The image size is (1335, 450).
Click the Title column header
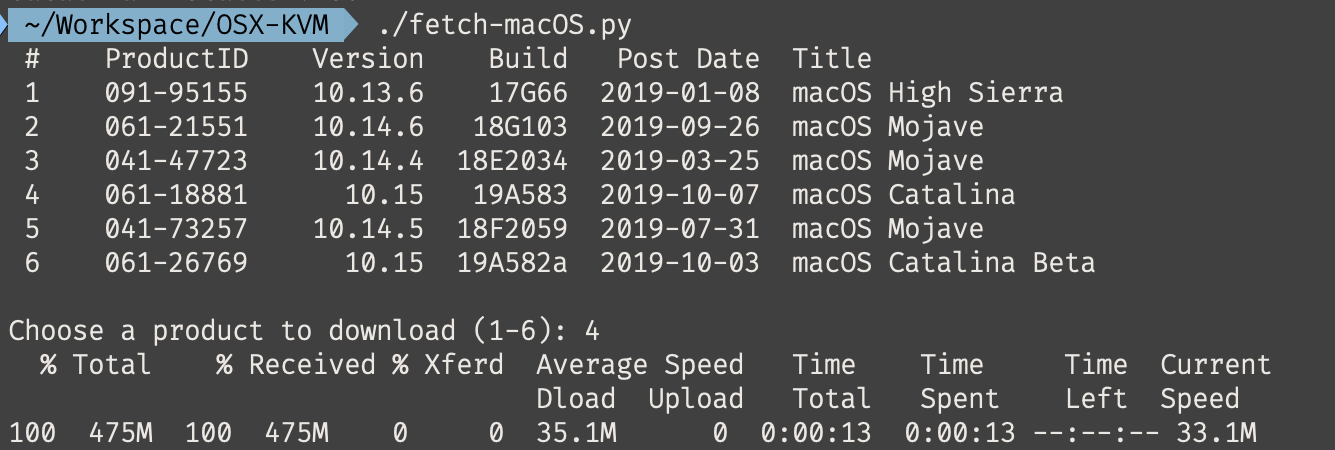pos(831,58)
